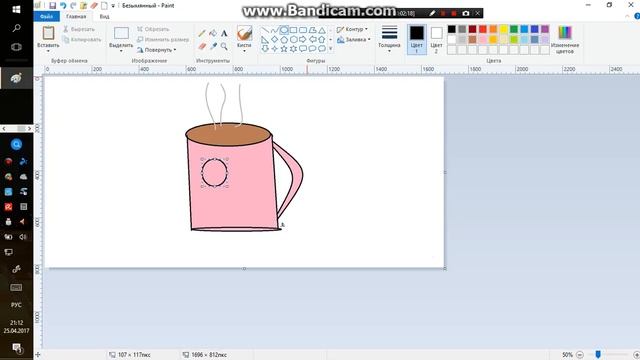This screenshot has height=360, width=640.
Task: Click the РУС language indicator
Action: tap(16, 305)
